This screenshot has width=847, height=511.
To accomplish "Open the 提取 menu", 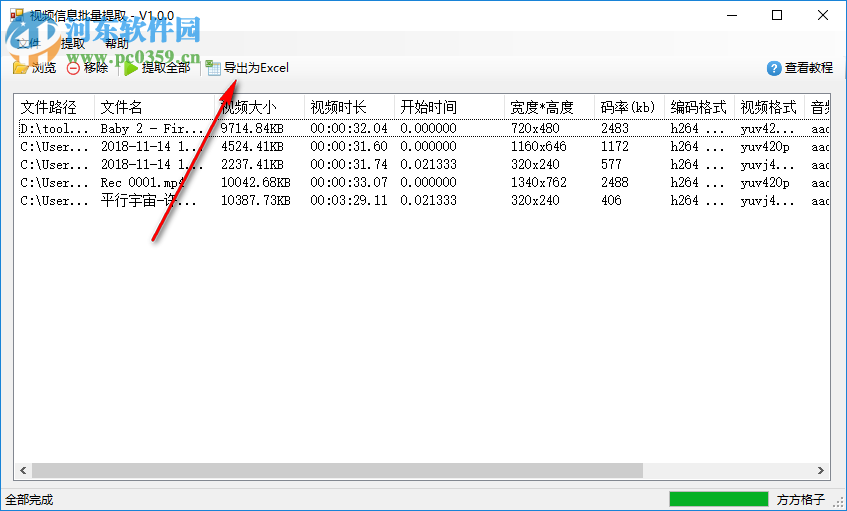I will [73, 43].
